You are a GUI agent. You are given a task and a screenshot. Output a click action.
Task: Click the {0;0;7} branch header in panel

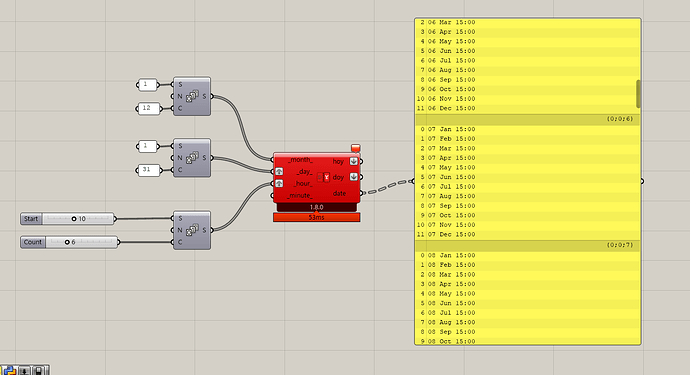click(x=528, y=245)
